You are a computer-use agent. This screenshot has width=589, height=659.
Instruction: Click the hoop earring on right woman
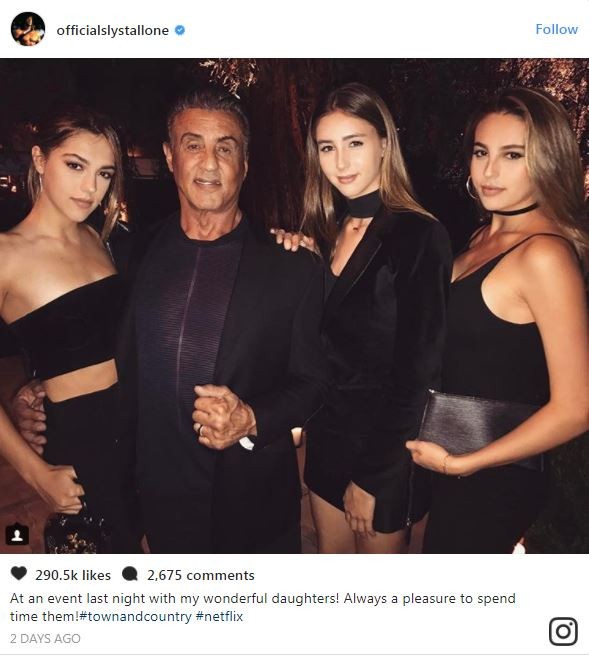tap(471, 188)
